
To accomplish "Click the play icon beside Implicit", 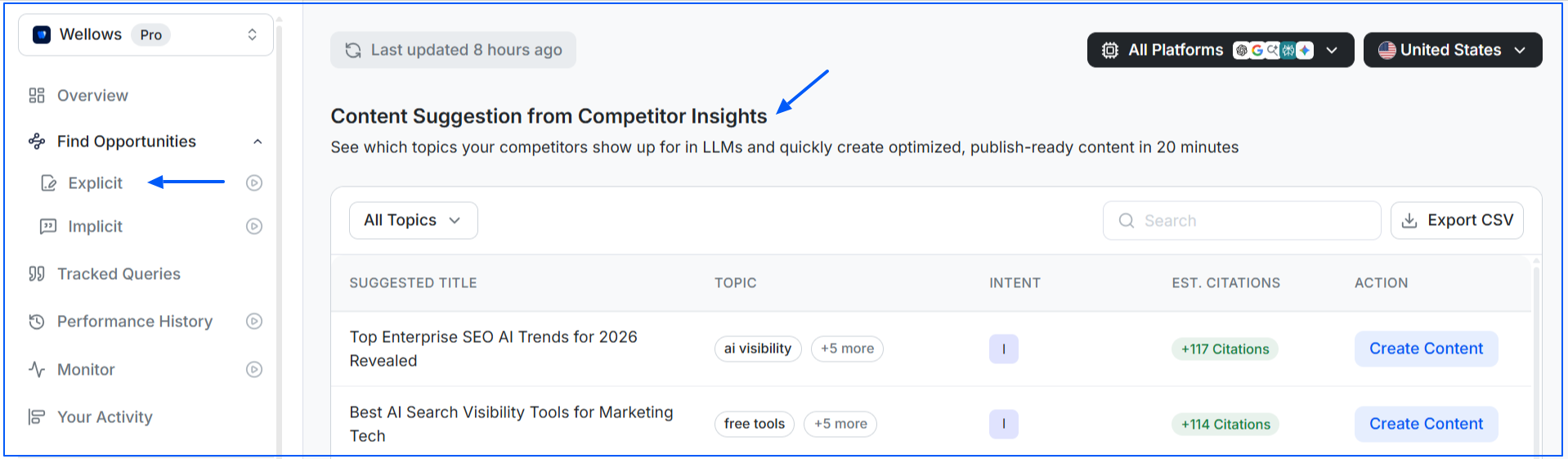I will 254,227.
